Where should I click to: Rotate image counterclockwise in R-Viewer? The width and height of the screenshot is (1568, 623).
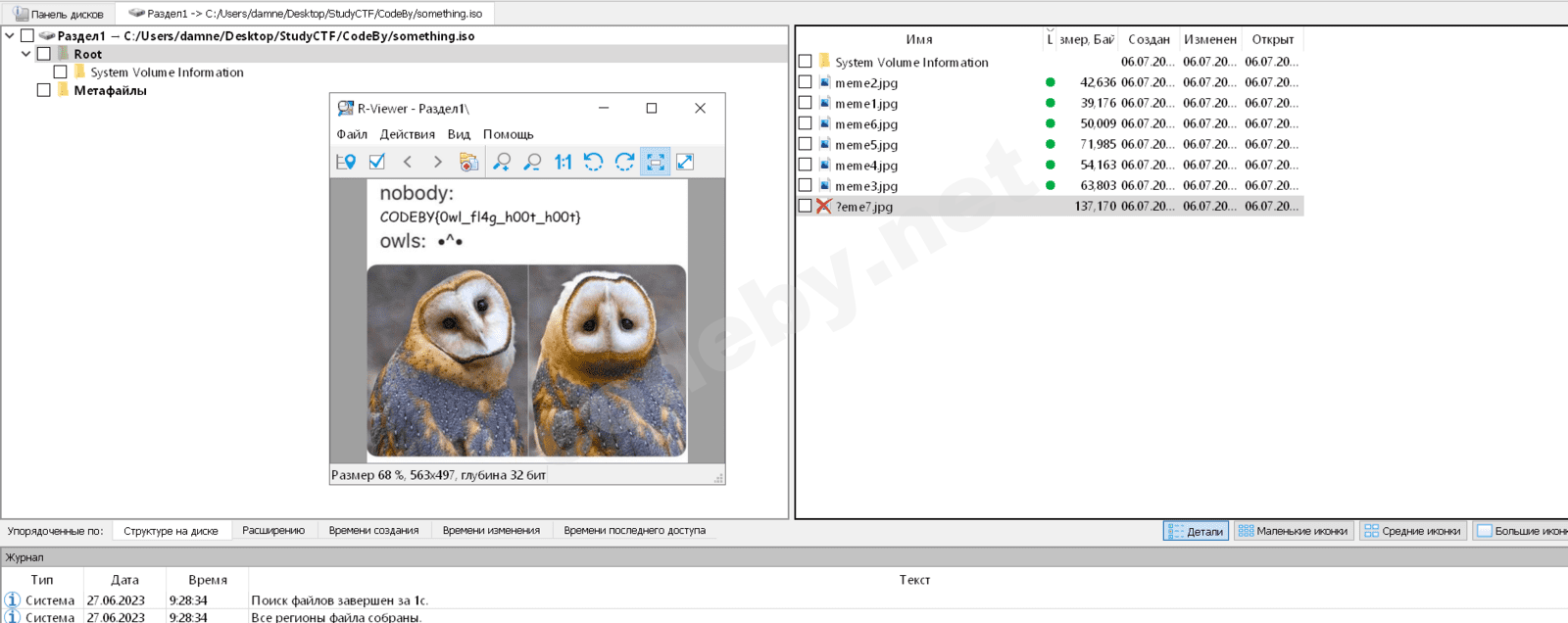point(593,162)
